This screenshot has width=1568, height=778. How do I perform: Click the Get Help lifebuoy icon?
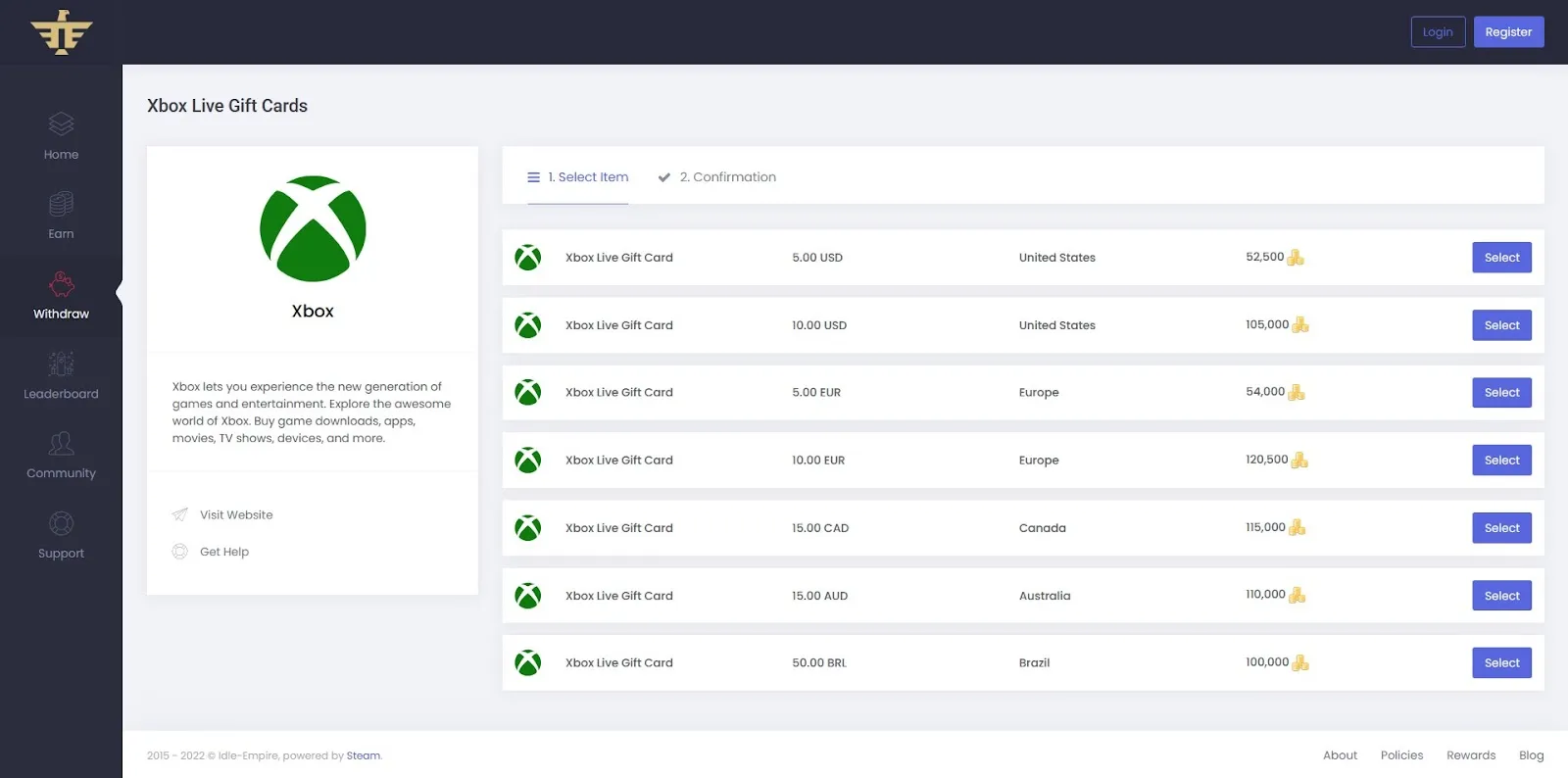180,552
